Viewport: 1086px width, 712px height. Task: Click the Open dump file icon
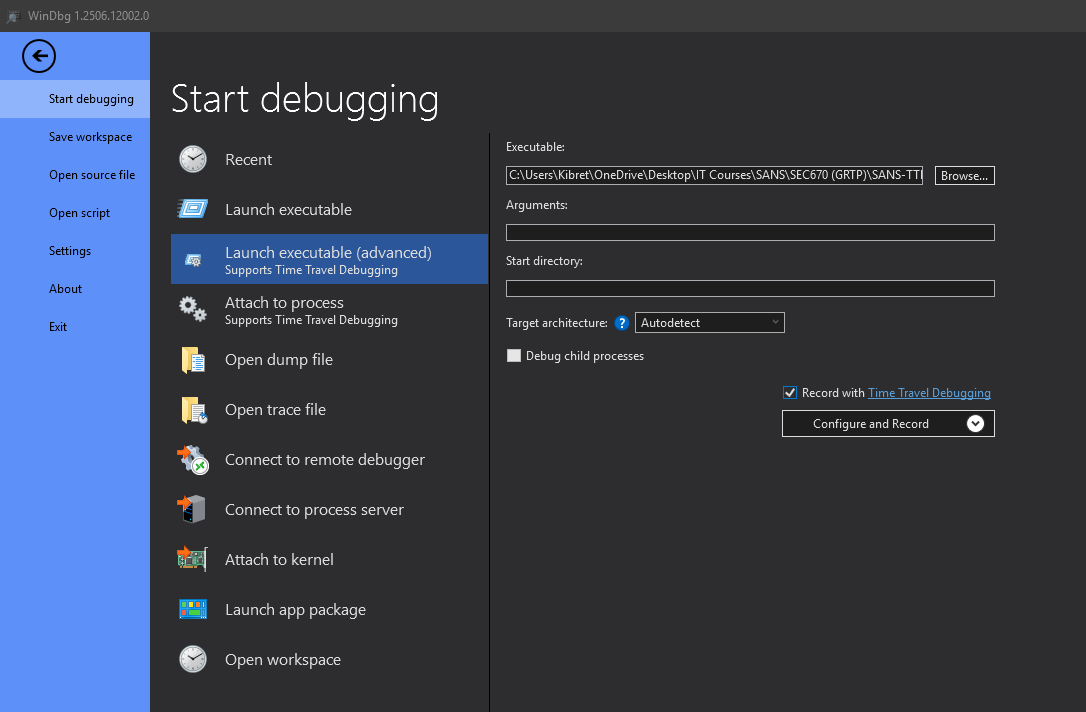point(193,360)
